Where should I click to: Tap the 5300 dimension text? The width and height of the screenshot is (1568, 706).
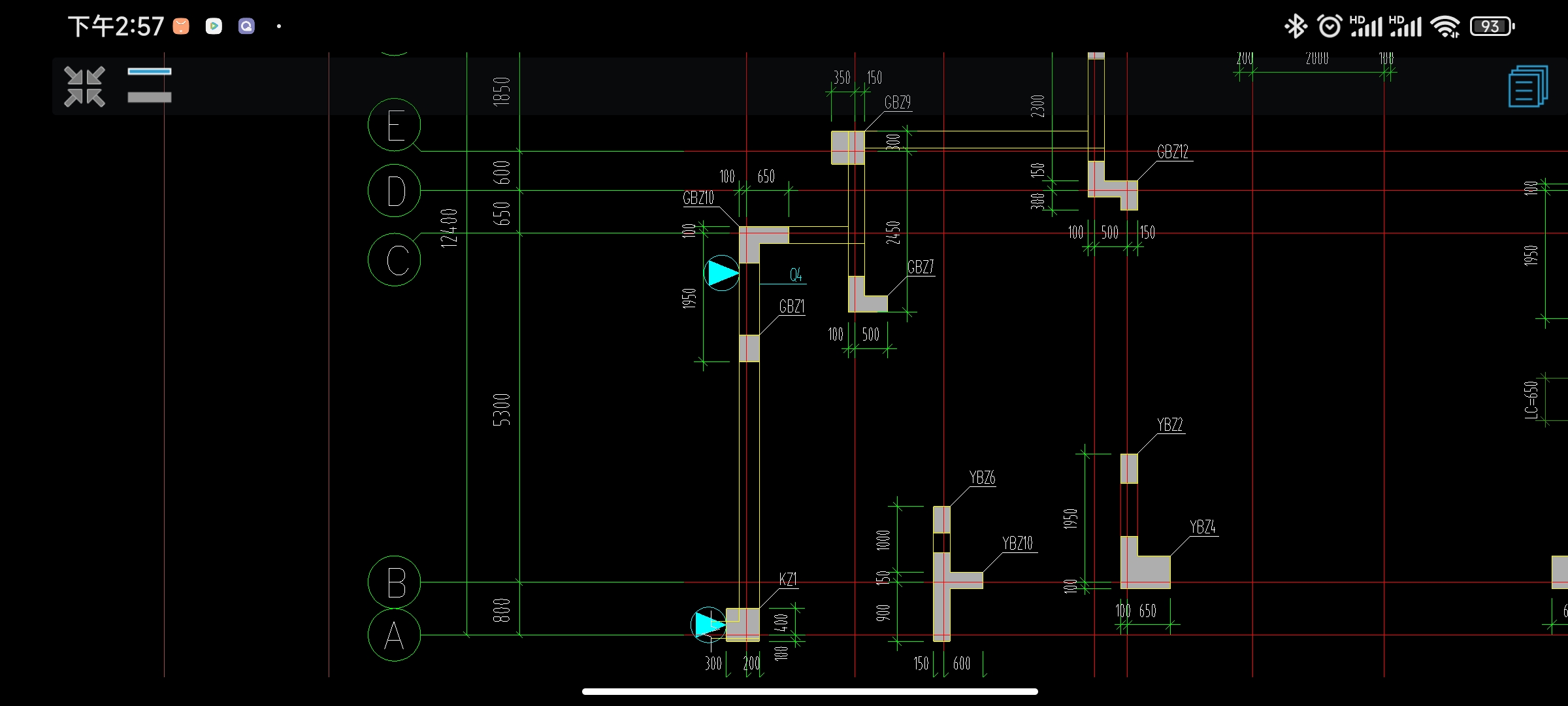(x=501, y=410)
